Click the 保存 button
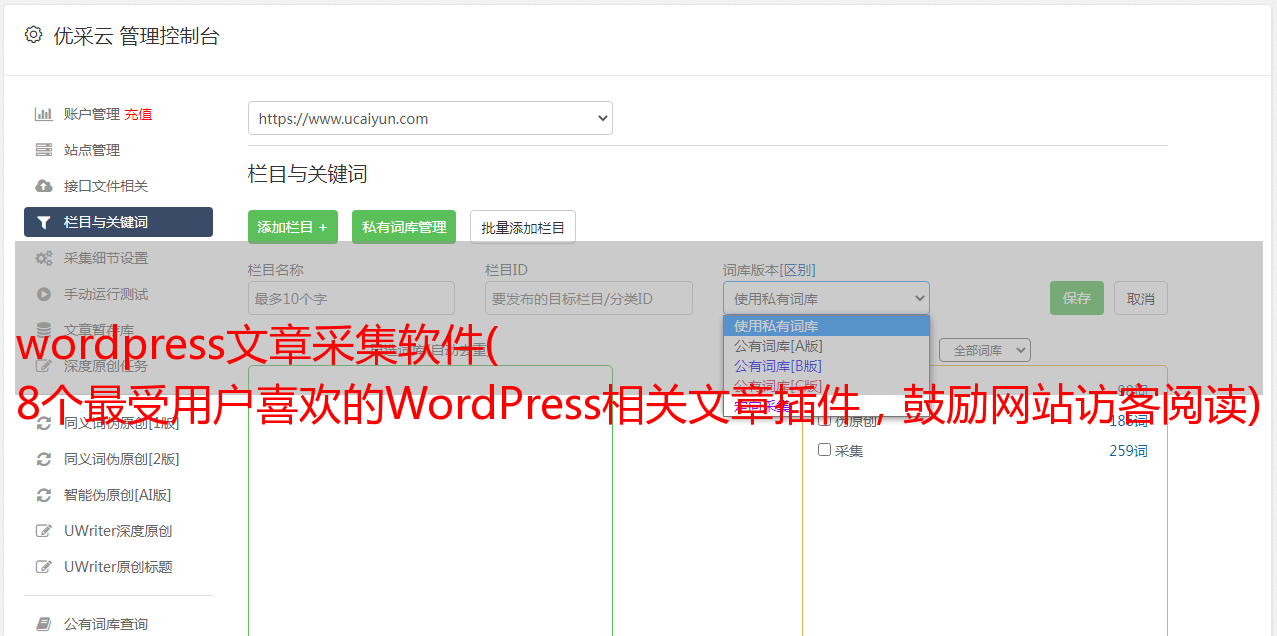This screenshot has height=636, width=1277. [x=1077, y=298]
